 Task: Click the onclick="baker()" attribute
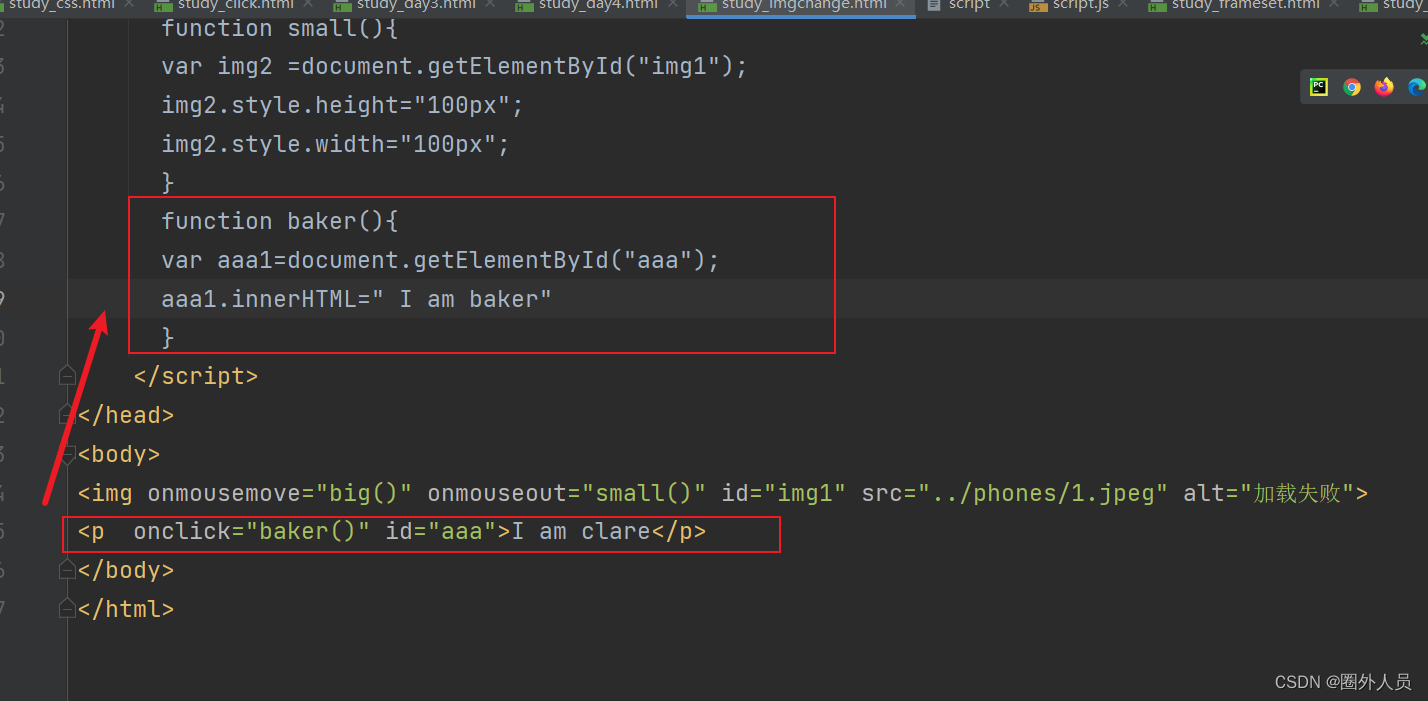pos(252,532)
